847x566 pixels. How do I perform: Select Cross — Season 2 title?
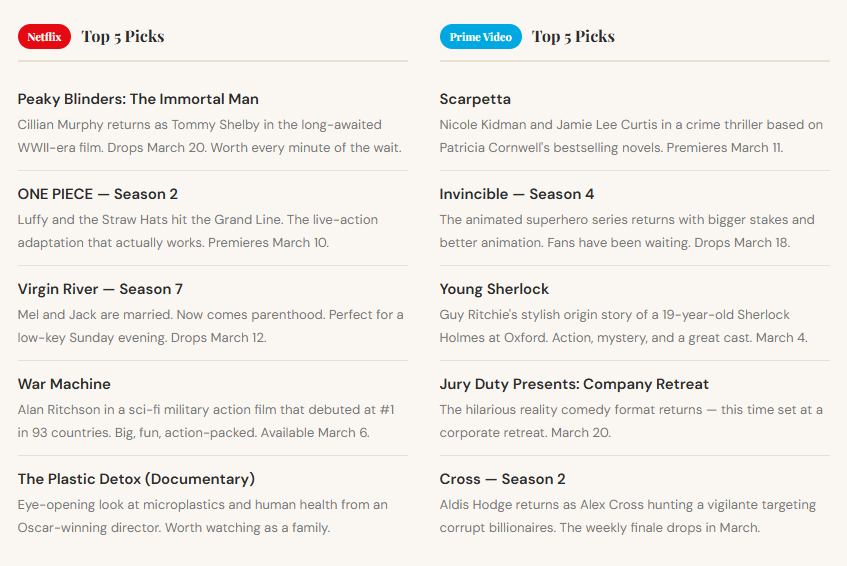(502, 479)
